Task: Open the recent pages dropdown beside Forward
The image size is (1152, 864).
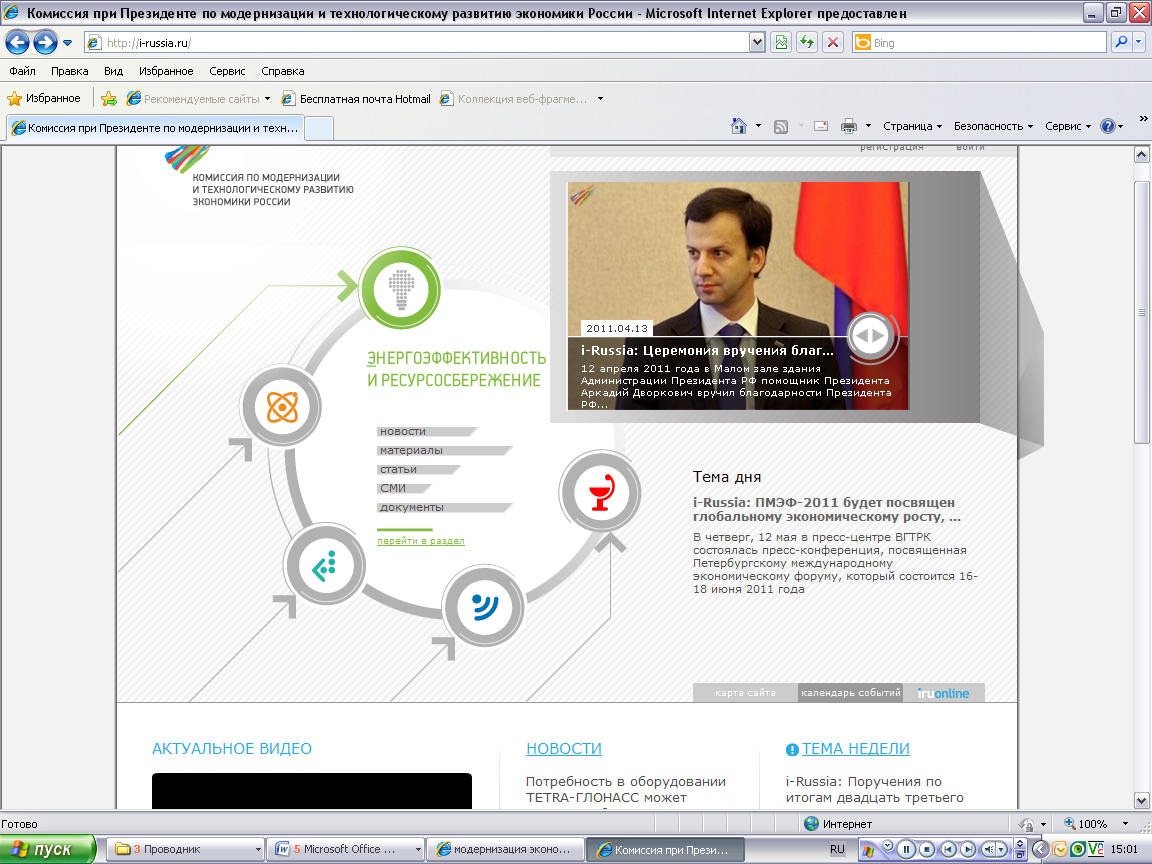Action: (68, 43)
